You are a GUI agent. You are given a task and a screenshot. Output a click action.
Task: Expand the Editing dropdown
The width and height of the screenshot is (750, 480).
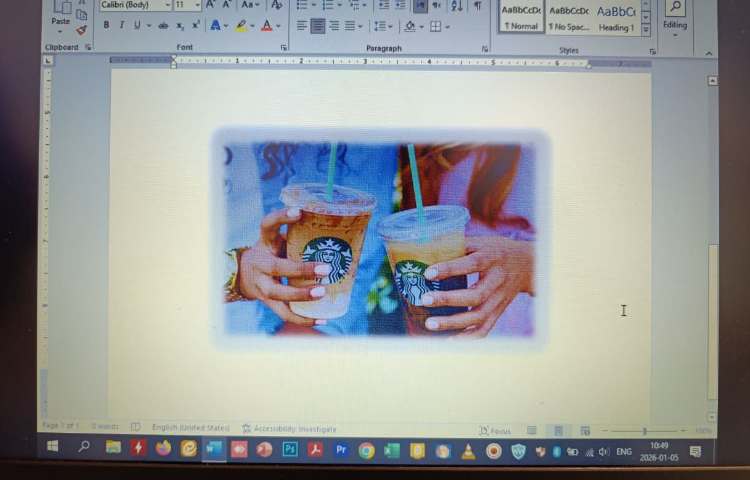(675, 25)
